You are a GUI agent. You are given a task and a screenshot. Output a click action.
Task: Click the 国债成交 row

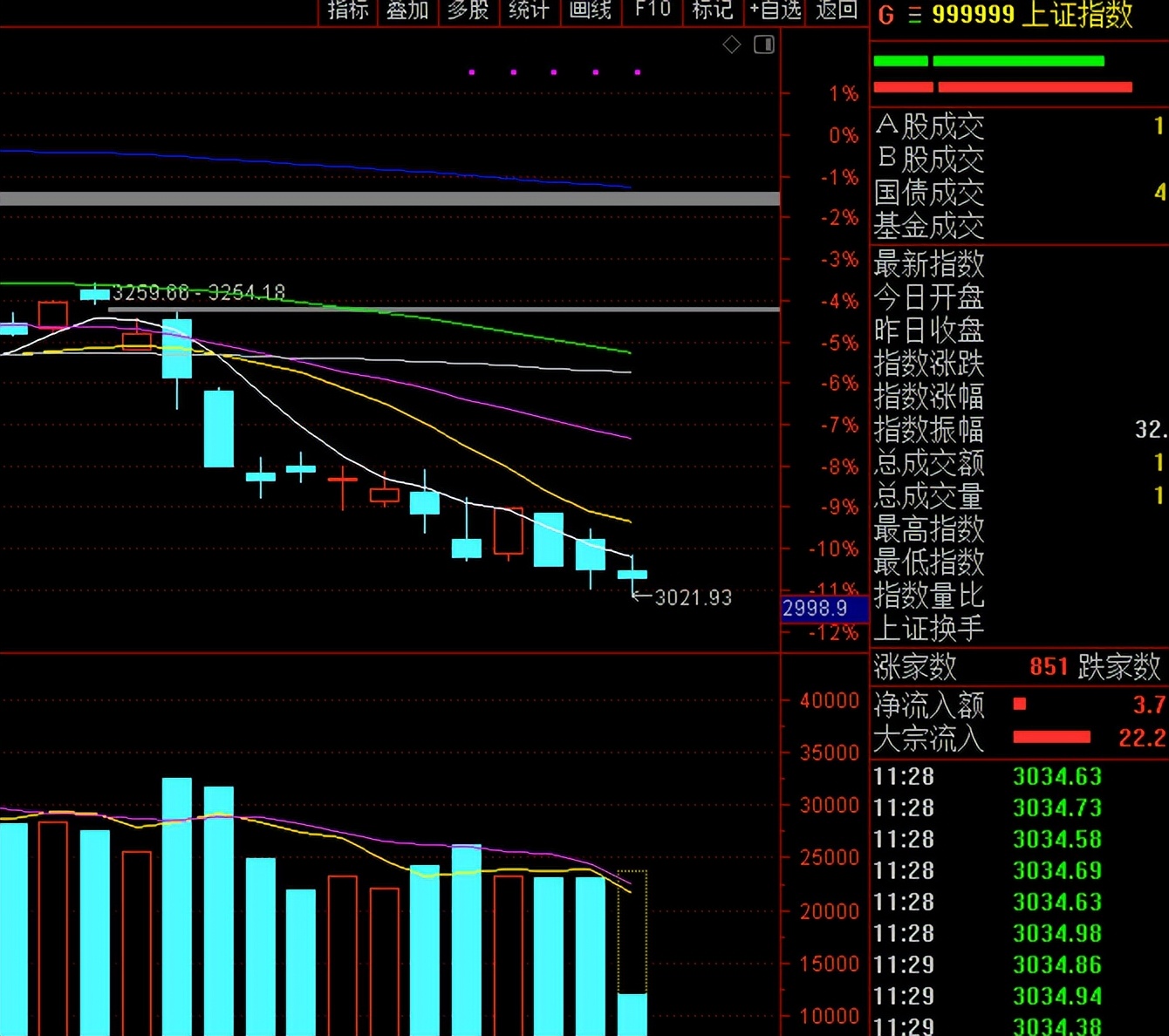[x=1020, y=193]
